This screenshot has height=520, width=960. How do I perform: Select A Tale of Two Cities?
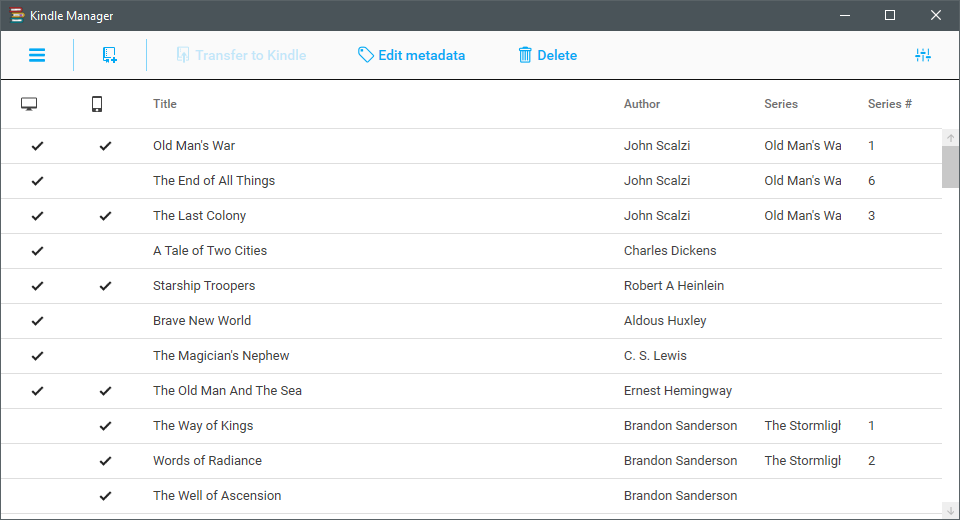[x=210, y=251]
